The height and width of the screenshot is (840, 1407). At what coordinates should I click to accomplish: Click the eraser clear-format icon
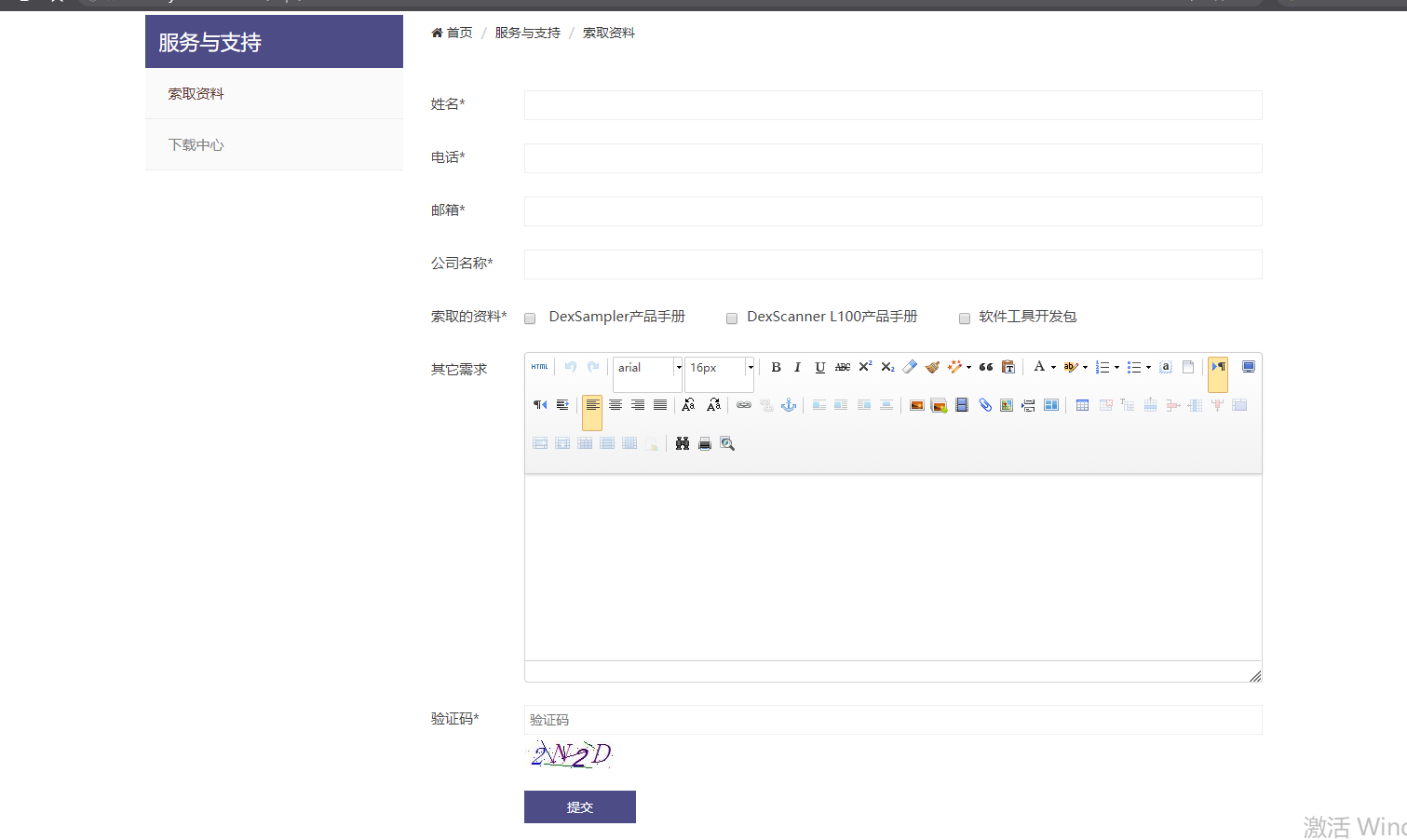[910, 367]
